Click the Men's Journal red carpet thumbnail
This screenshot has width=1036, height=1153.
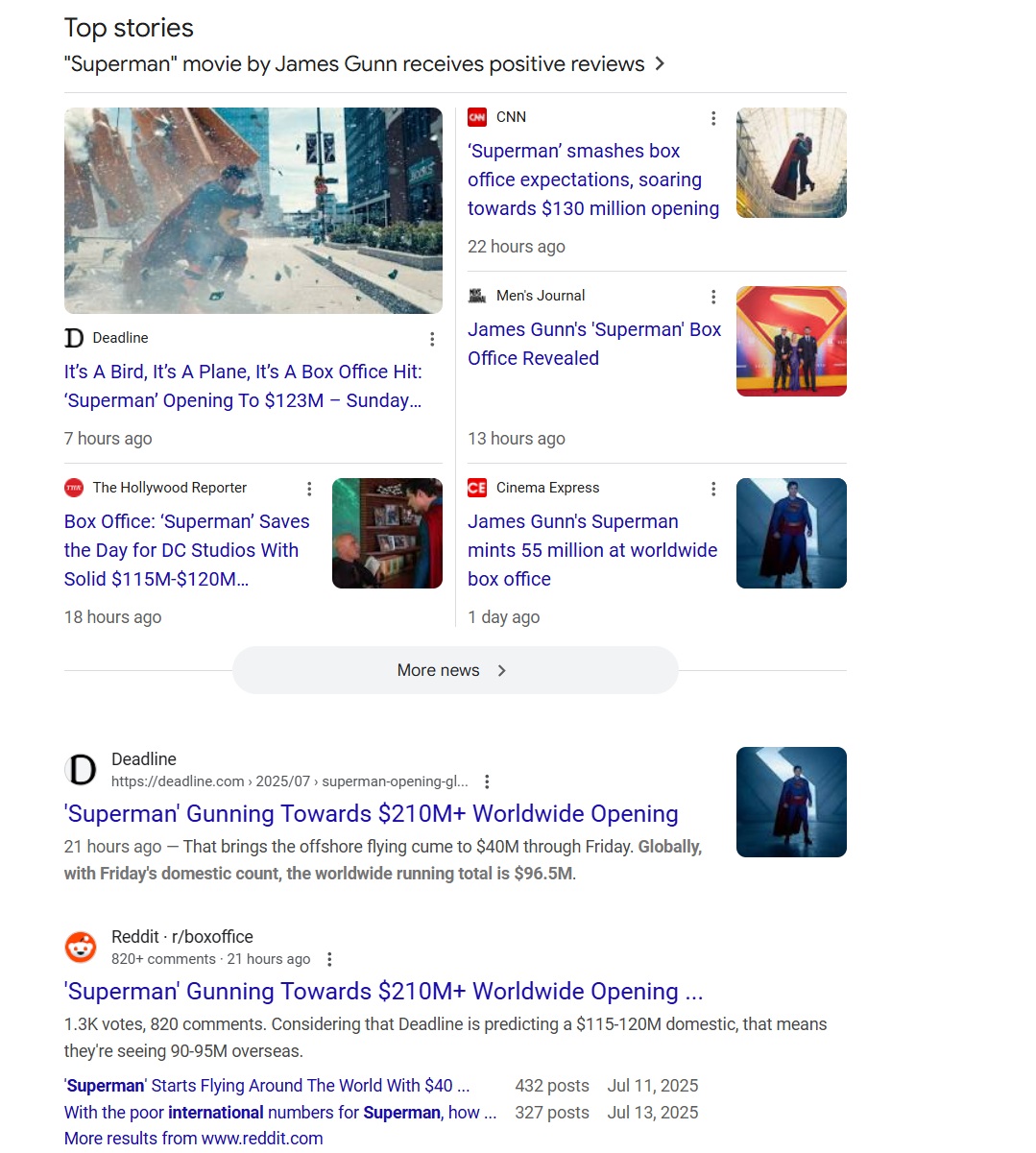(791, 341)
